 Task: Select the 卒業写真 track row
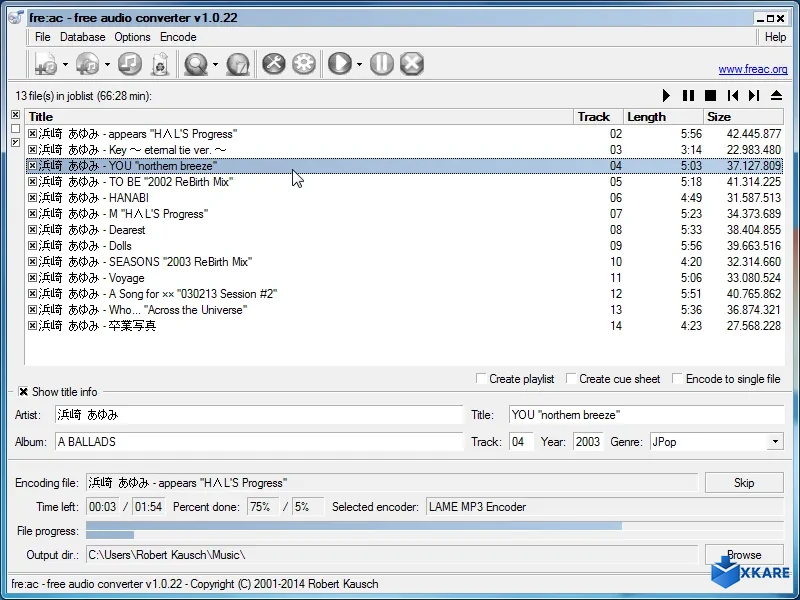404,326
